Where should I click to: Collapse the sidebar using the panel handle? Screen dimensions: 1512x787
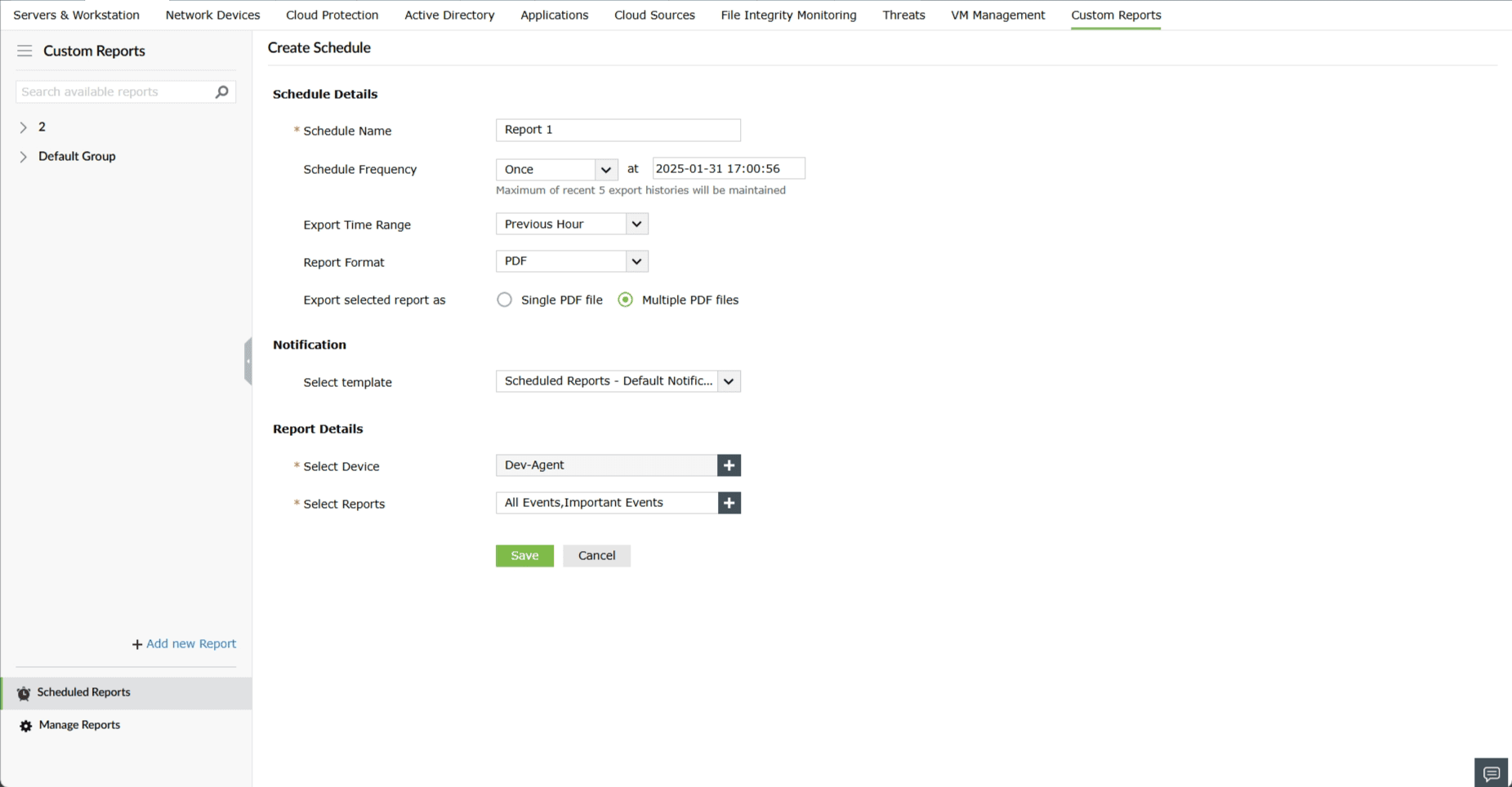click(248, 361)
